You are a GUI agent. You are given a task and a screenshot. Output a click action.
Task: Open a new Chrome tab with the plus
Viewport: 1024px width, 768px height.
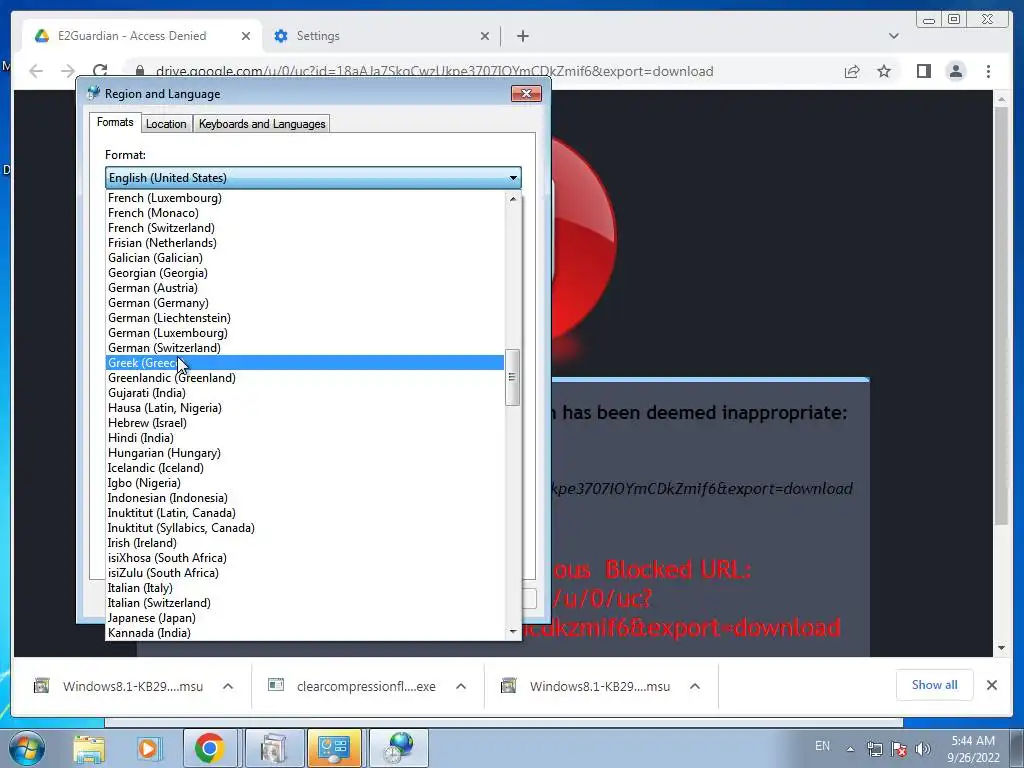coord(522,36)
